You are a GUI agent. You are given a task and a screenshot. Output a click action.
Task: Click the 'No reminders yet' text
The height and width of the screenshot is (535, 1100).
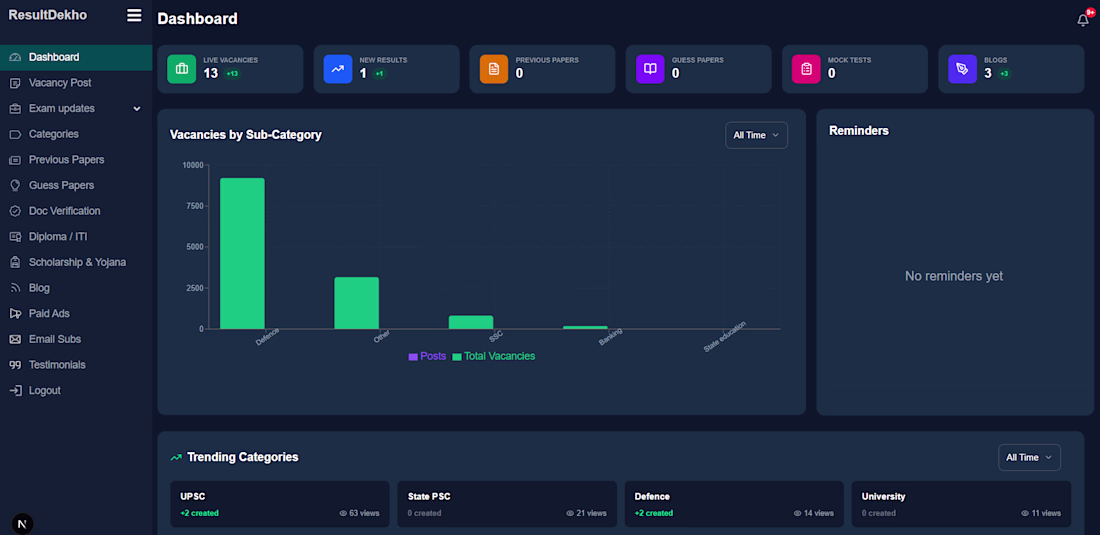(954, 276)
